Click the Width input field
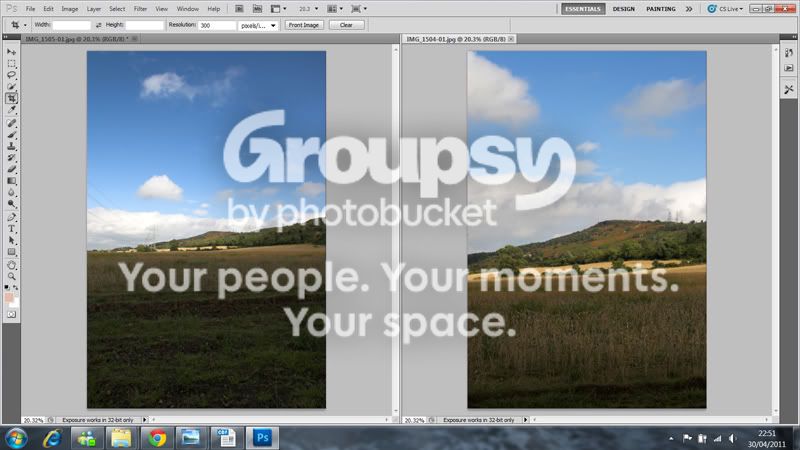This screenshot has width=800, height=450. 71,25
